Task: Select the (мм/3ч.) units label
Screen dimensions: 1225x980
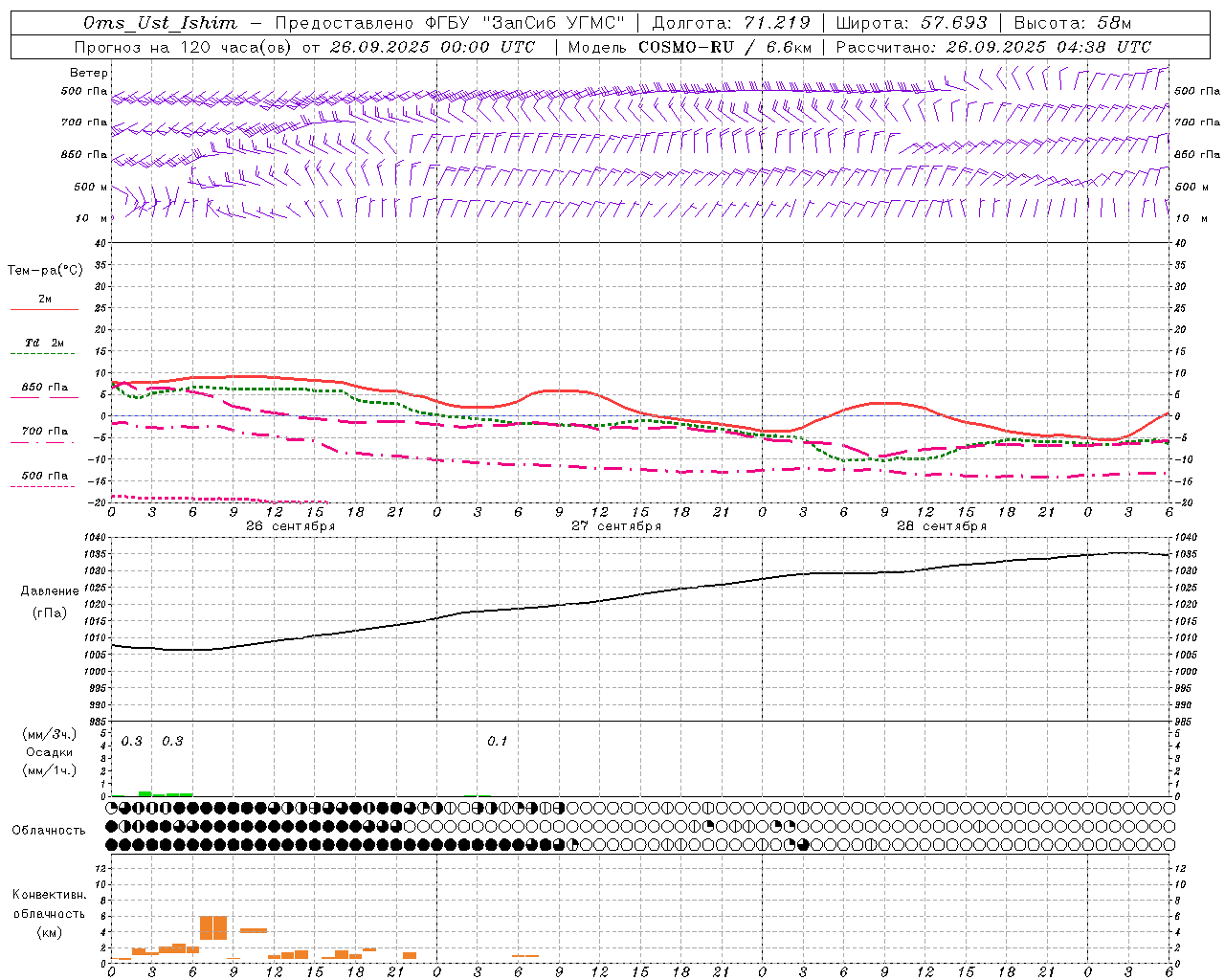Action: 50,734
